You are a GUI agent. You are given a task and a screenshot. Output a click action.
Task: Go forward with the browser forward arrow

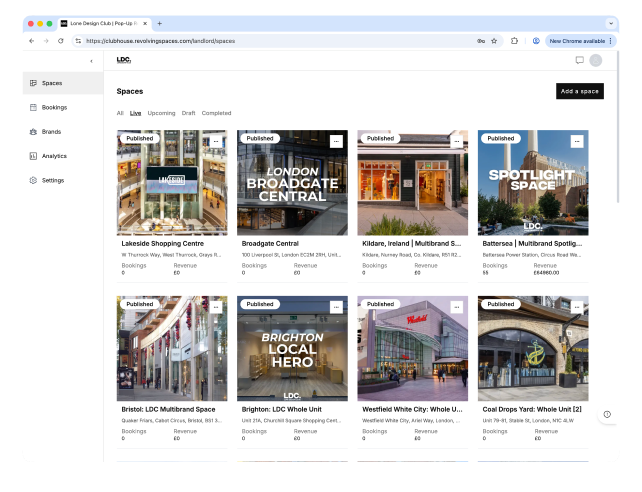(x=46, y=41)
